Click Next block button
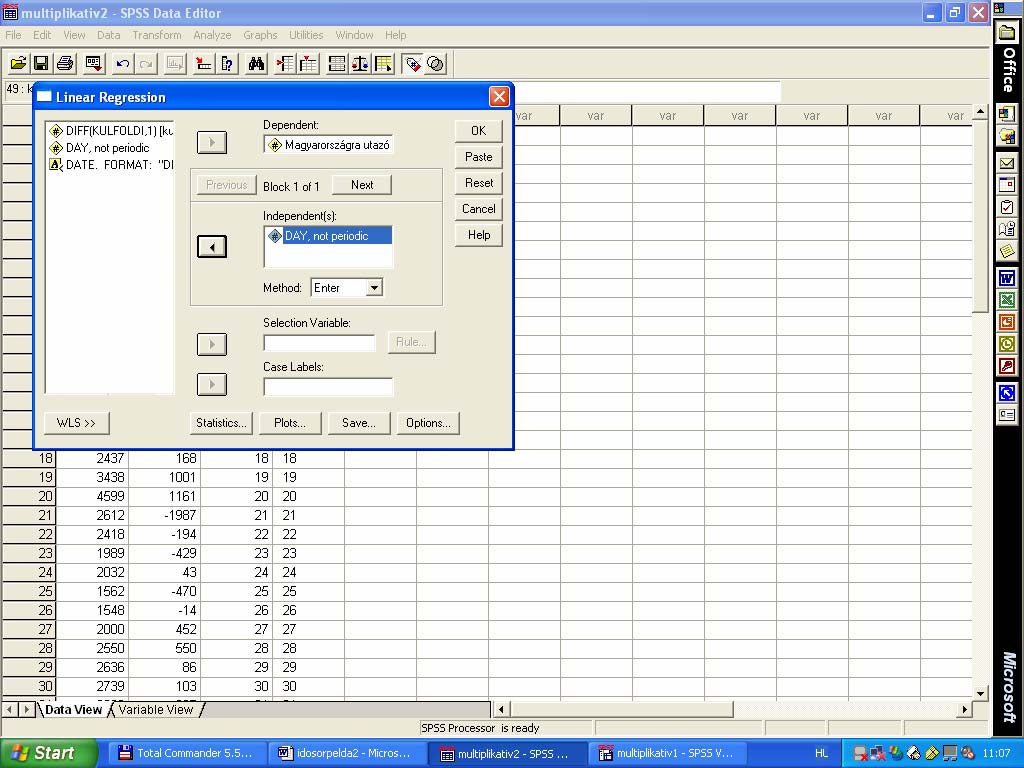 [362, 185]
